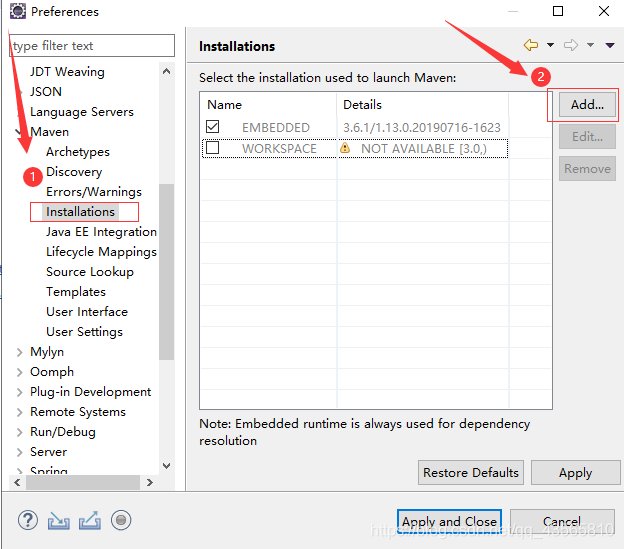
Task: Click Apply and Close
Action: 449,521
